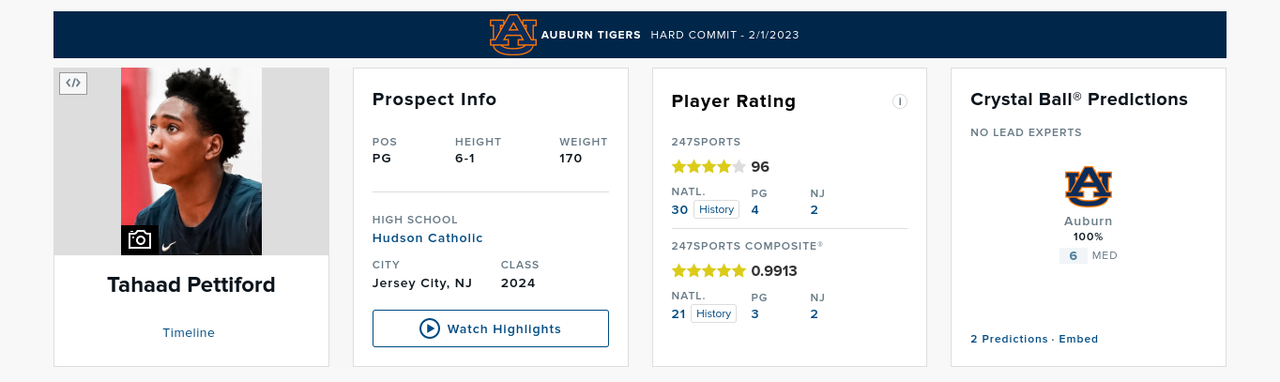Click the Player Rating info icon
Image resolution: width=1280 pixels, height=382 pixels.
(x=899, y=101)
